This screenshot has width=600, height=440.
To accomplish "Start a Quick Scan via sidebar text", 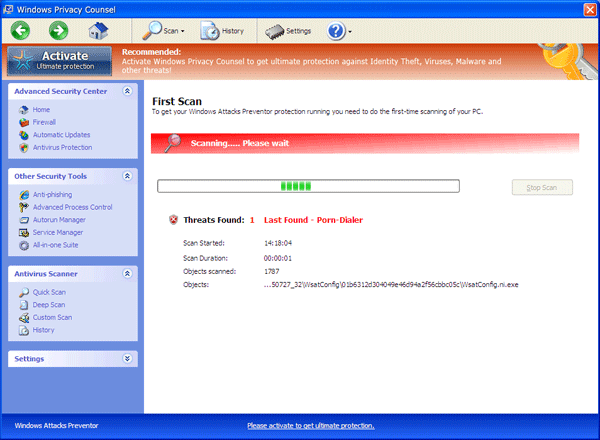I will tap(49, 292).
